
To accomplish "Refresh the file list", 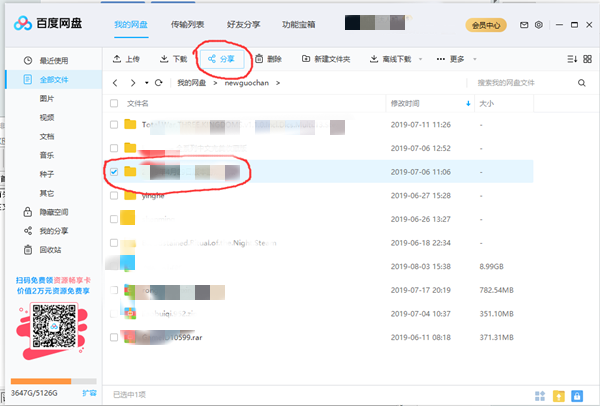I will [x=159, y=83].
